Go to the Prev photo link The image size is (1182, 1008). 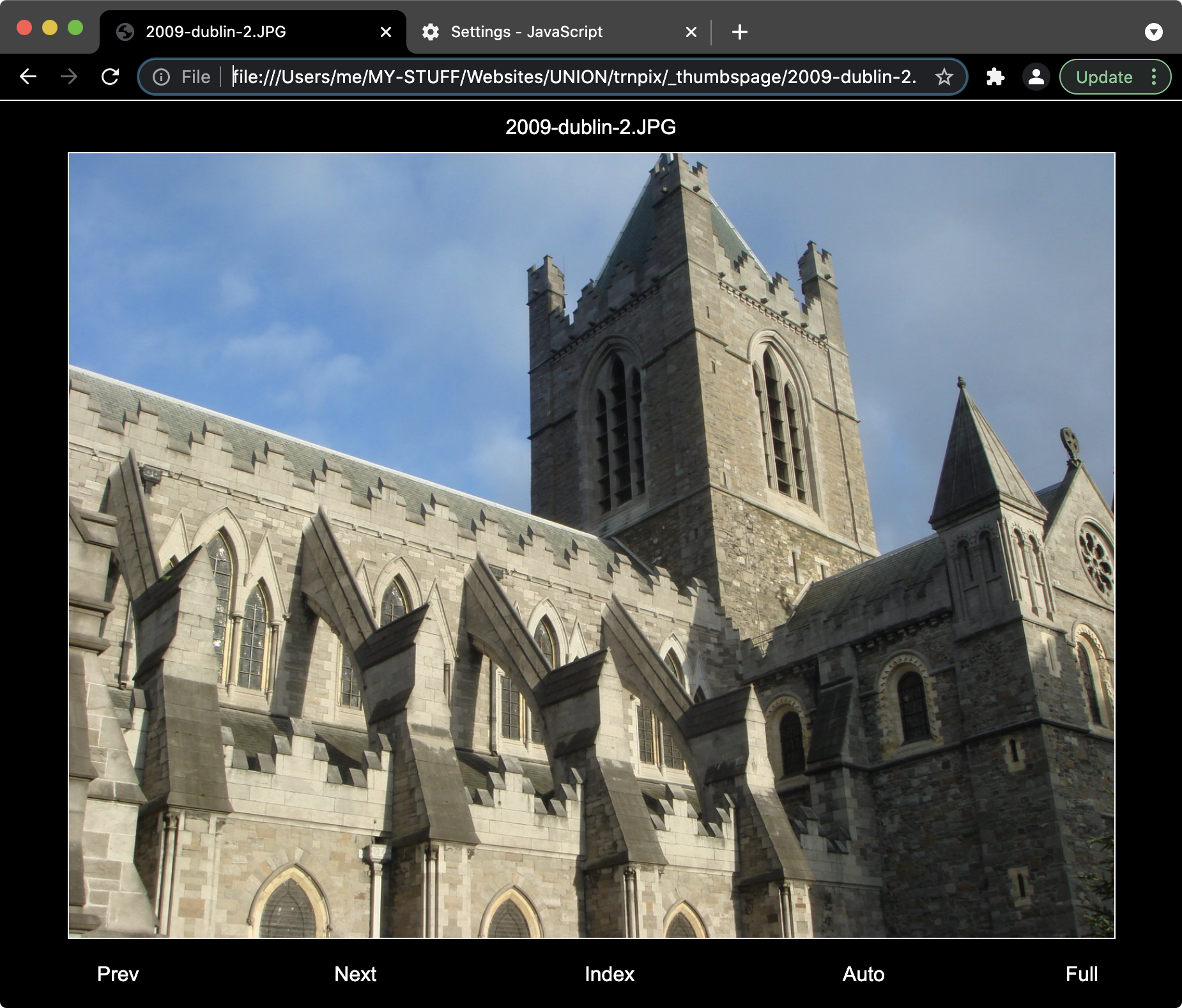[118, 974]
